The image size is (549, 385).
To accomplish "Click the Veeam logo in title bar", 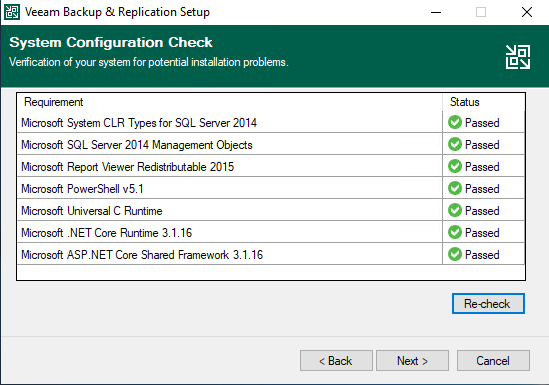I will point(12,12).
